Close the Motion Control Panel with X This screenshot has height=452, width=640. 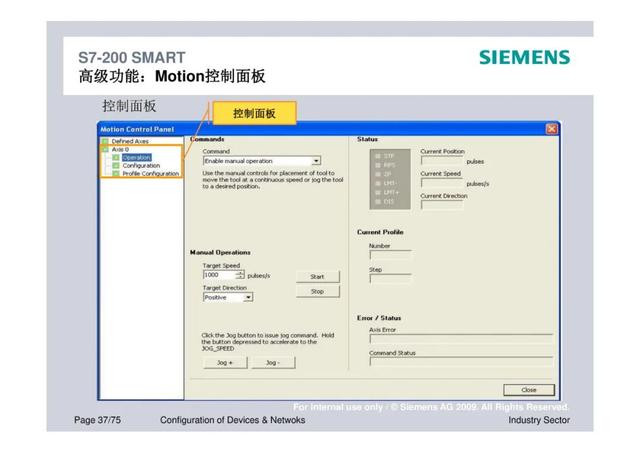[551, 129]
